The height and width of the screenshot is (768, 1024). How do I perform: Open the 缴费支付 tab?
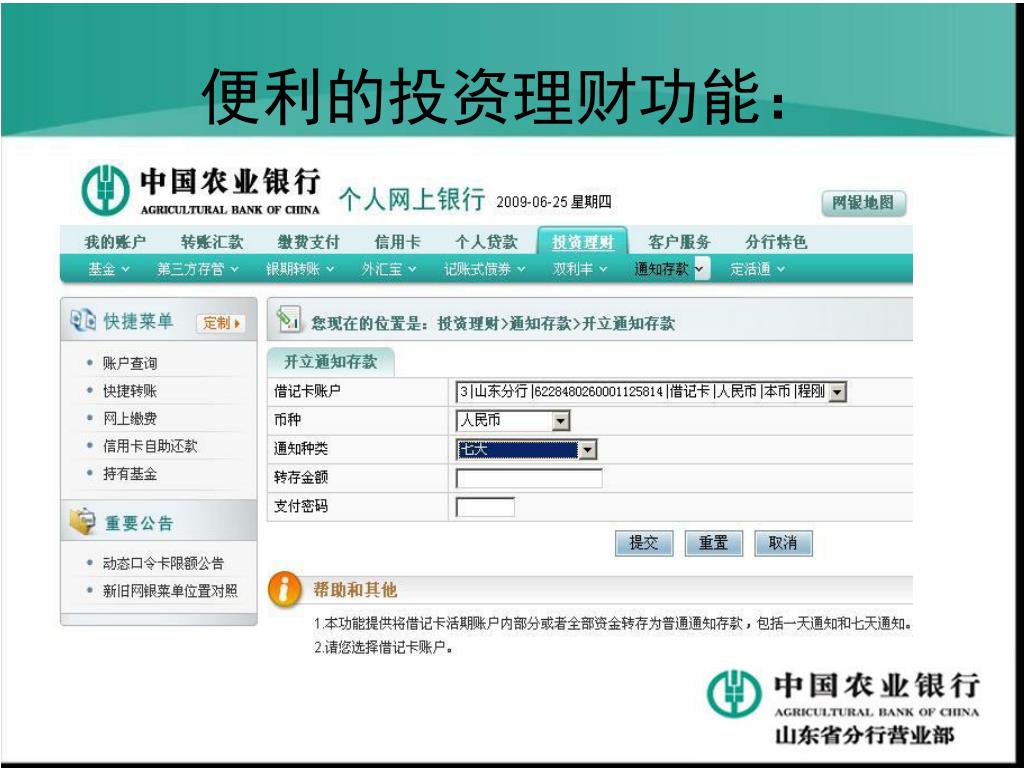[309, 242]
